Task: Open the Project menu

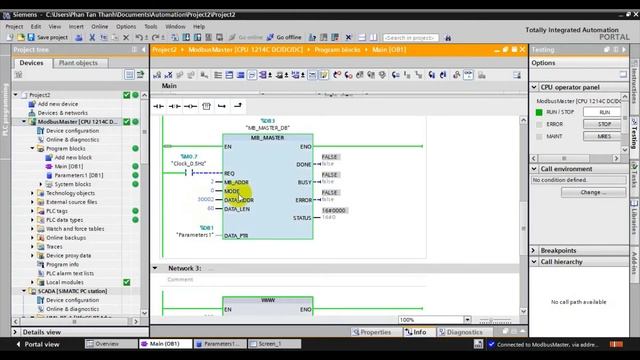Action: coord(14,27)
